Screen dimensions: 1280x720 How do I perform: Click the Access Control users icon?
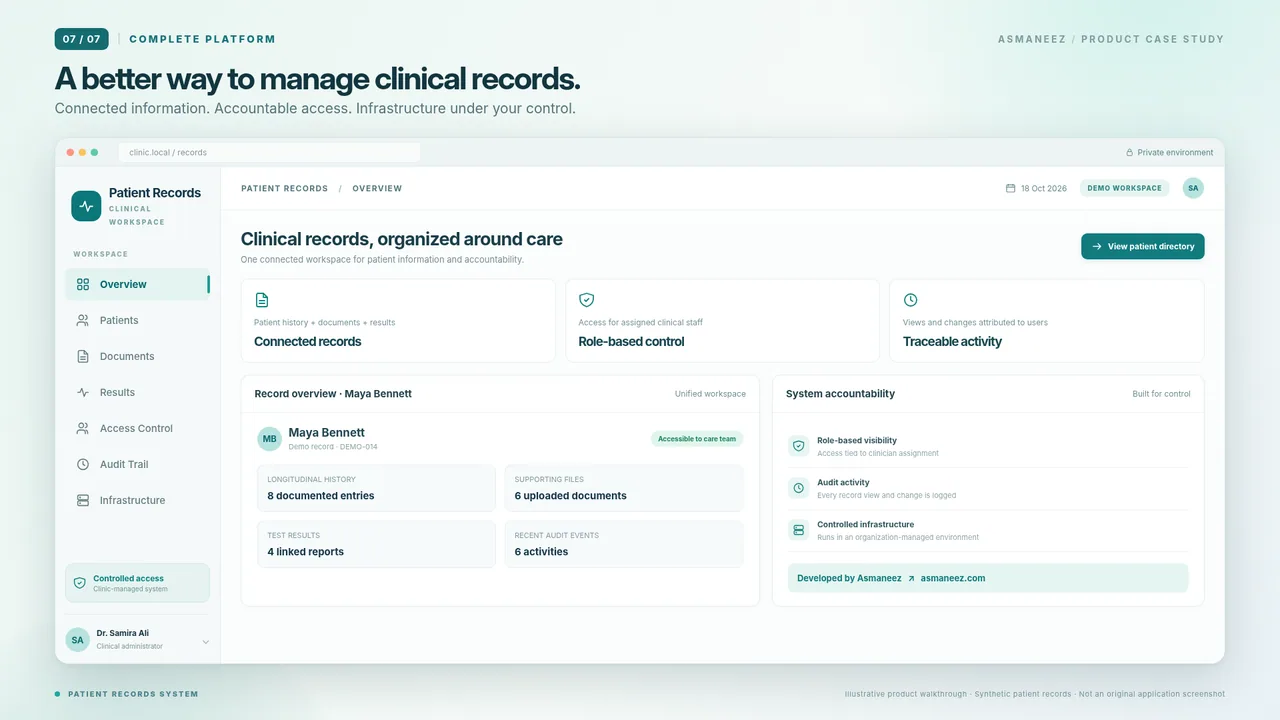coord(83,428)
